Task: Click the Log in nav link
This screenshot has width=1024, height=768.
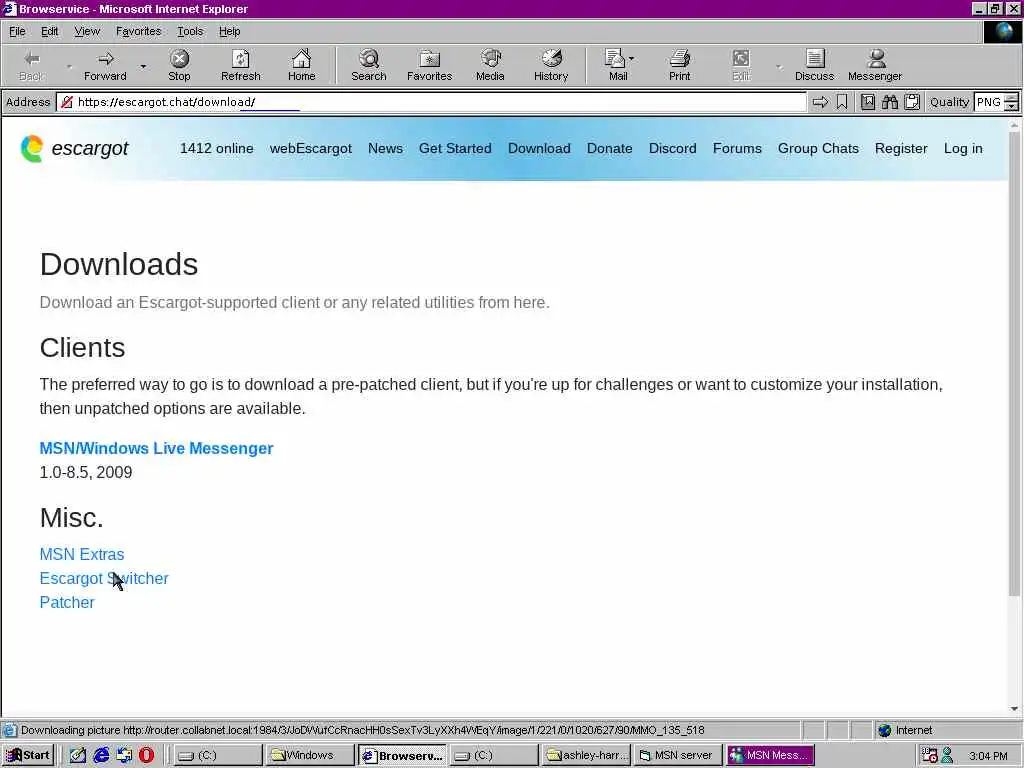Action: point(963,148)
